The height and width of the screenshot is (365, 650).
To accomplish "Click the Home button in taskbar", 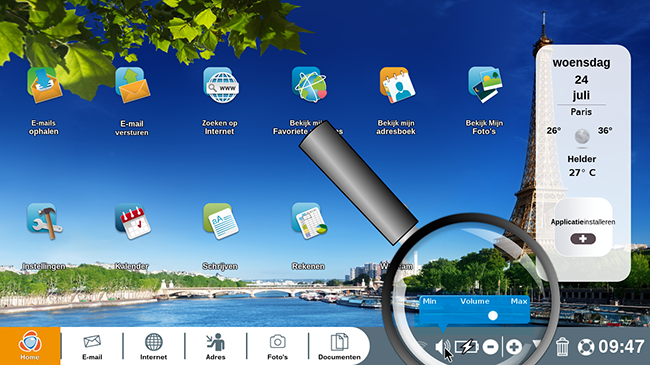I will 30,346.
